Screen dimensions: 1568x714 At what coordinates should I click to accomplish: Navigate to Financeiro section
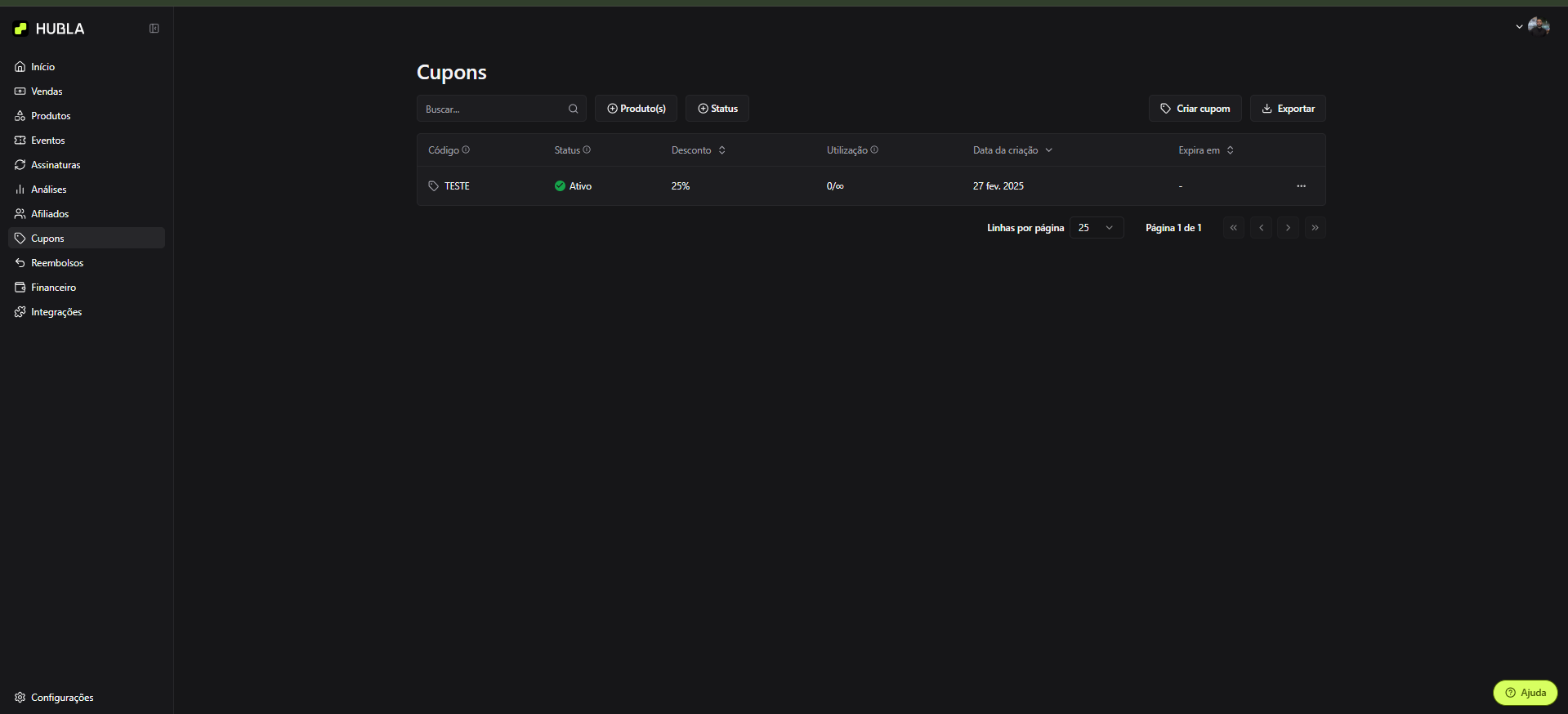53,288
